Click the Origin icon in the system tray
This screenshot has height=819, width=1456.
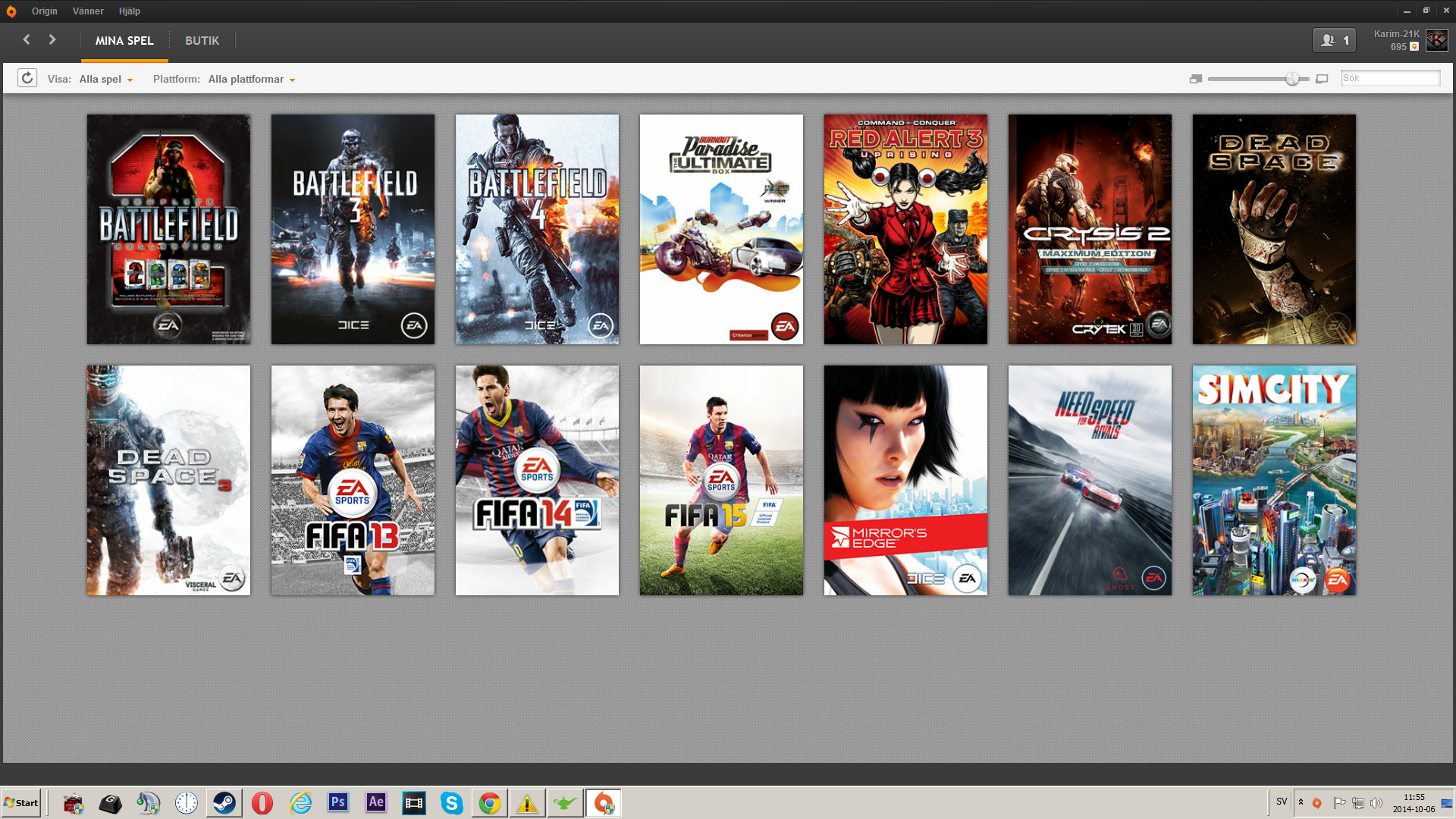coord(1317,803)
